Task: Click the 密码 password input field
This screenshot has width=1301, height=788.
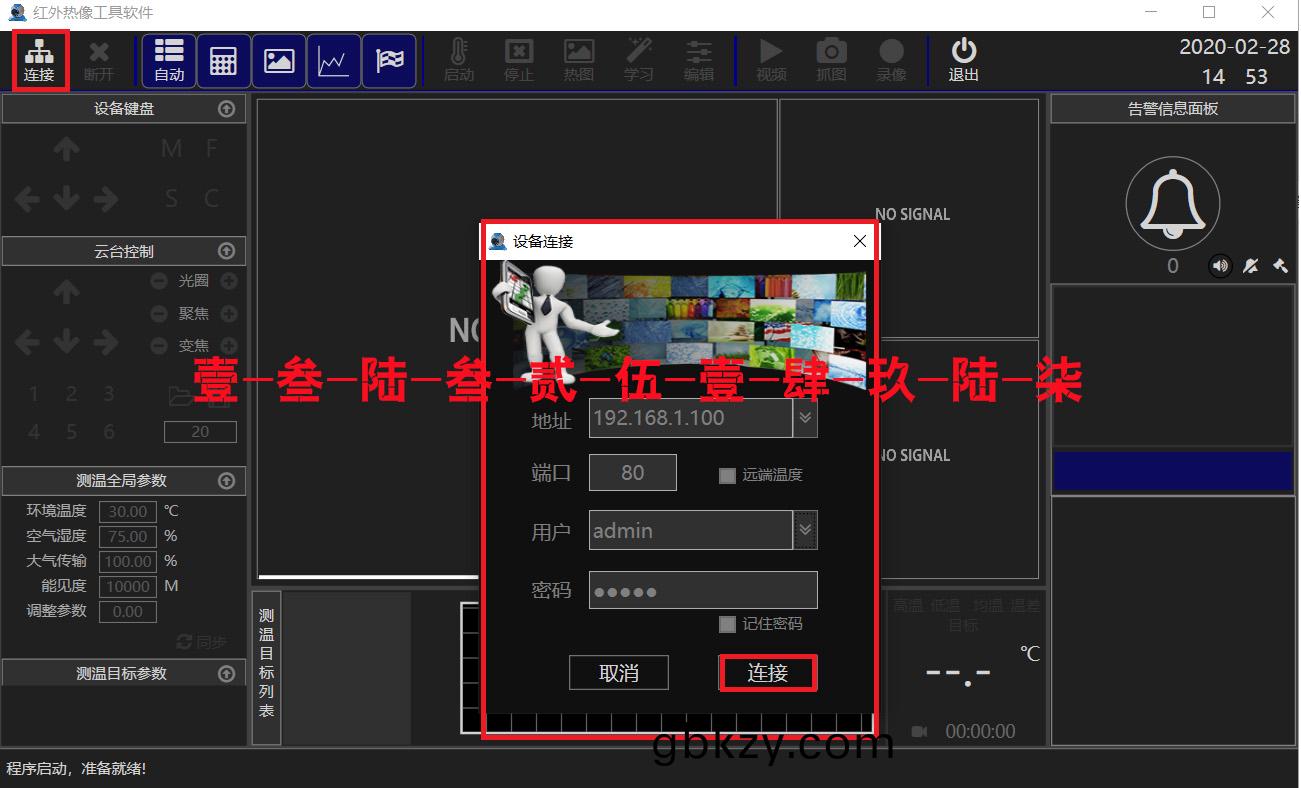Action: (x=703, y=590)
